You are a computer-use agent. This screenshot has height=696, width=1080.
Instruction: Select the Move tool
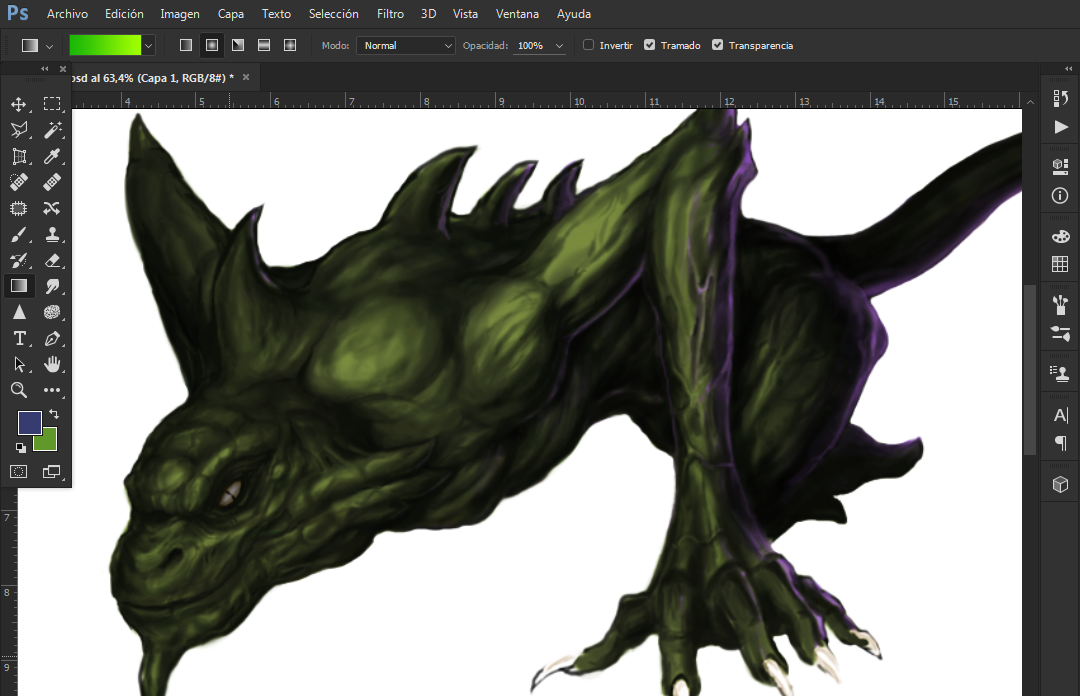pos(18,103)
